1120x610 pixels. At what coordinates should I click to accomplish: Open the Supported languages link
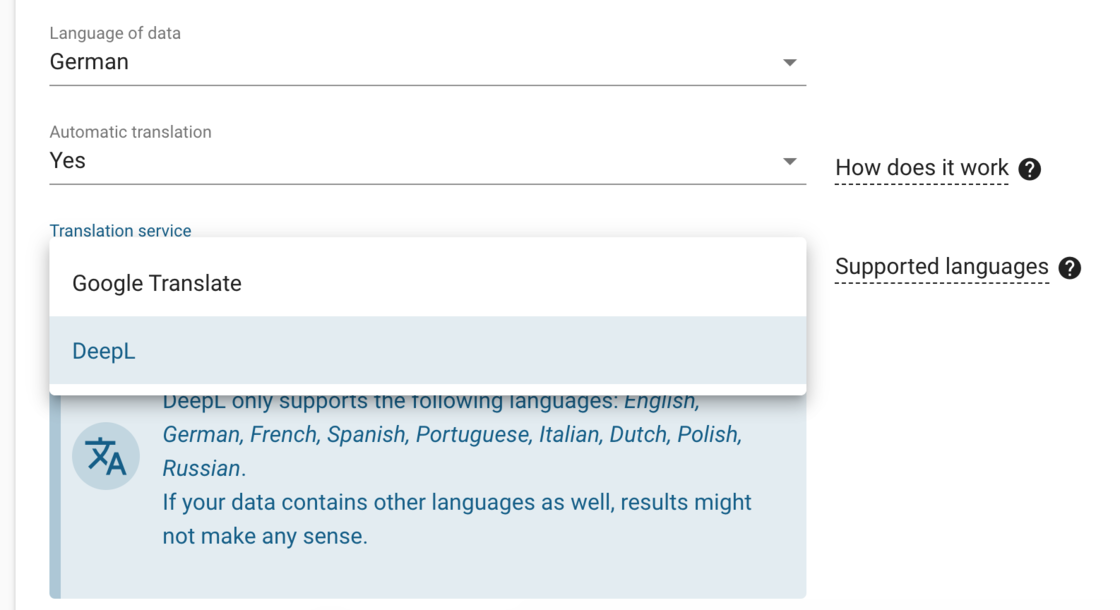[x=941, y=267]
